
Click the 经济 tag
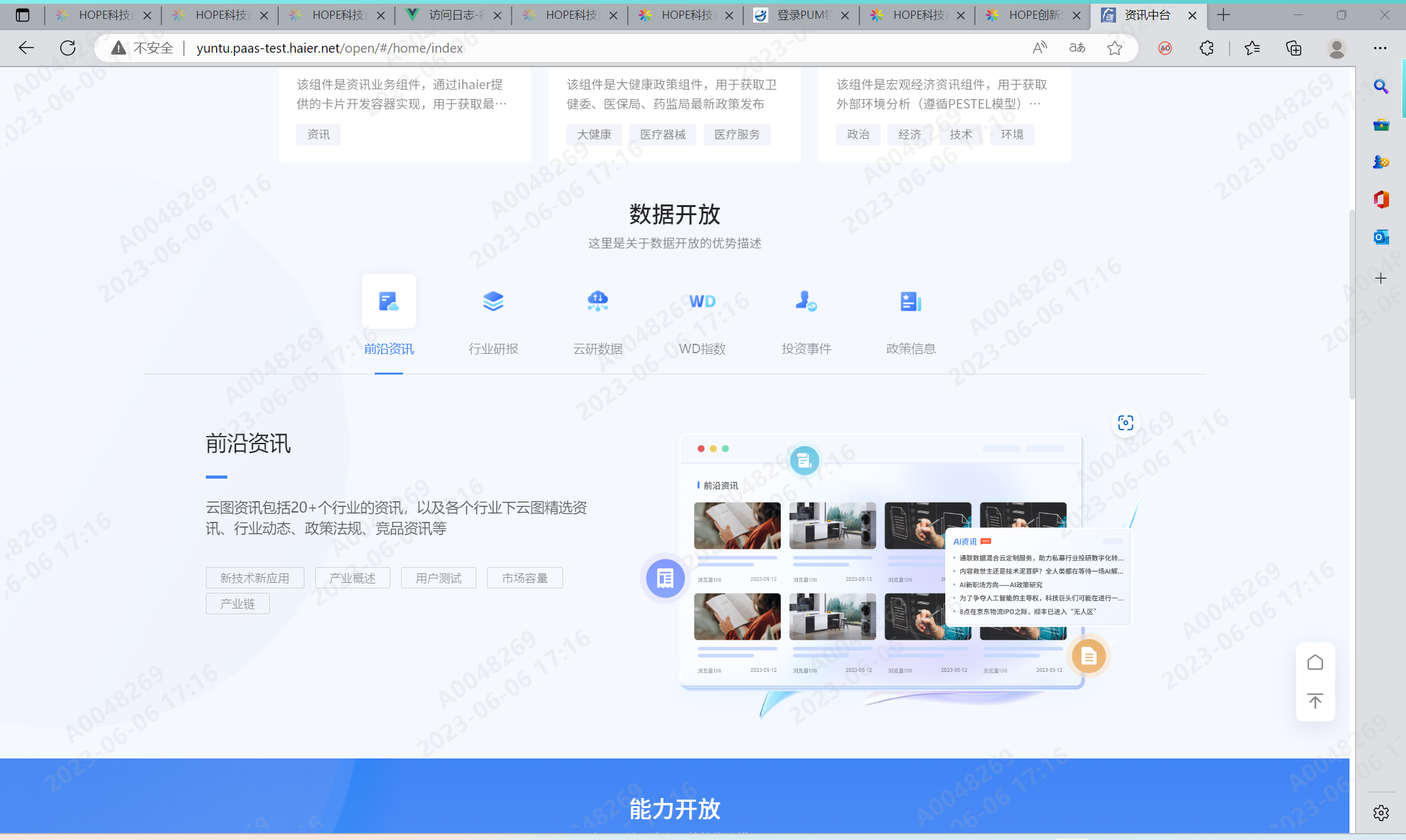tap(910, 134)
